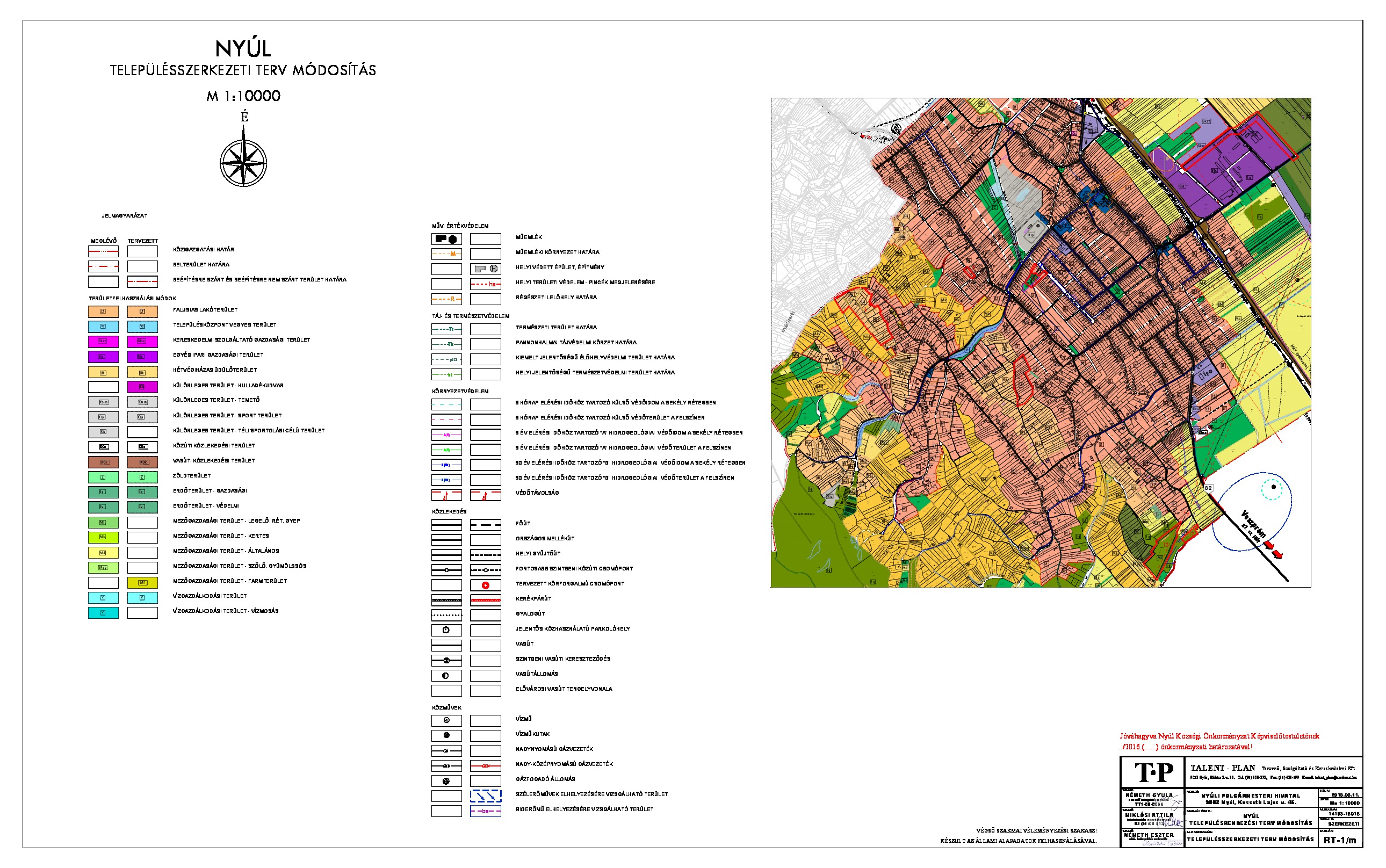Screen dimensions: 1386x868
Task: Click the gas receiving station legend symbol
Action: [446, 782]
